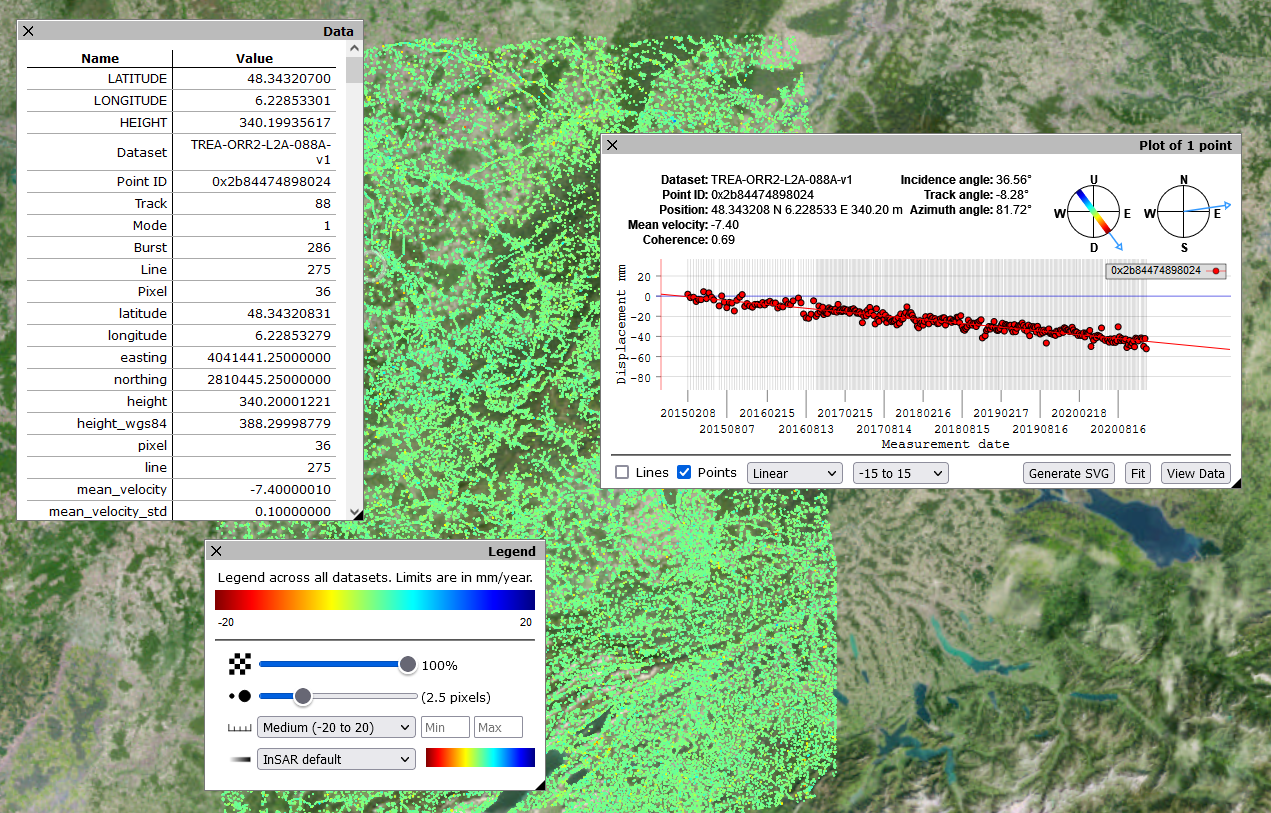The image size is (1271, 813).
Task: Open the Linear fit type dropdown
Action: 795,473
